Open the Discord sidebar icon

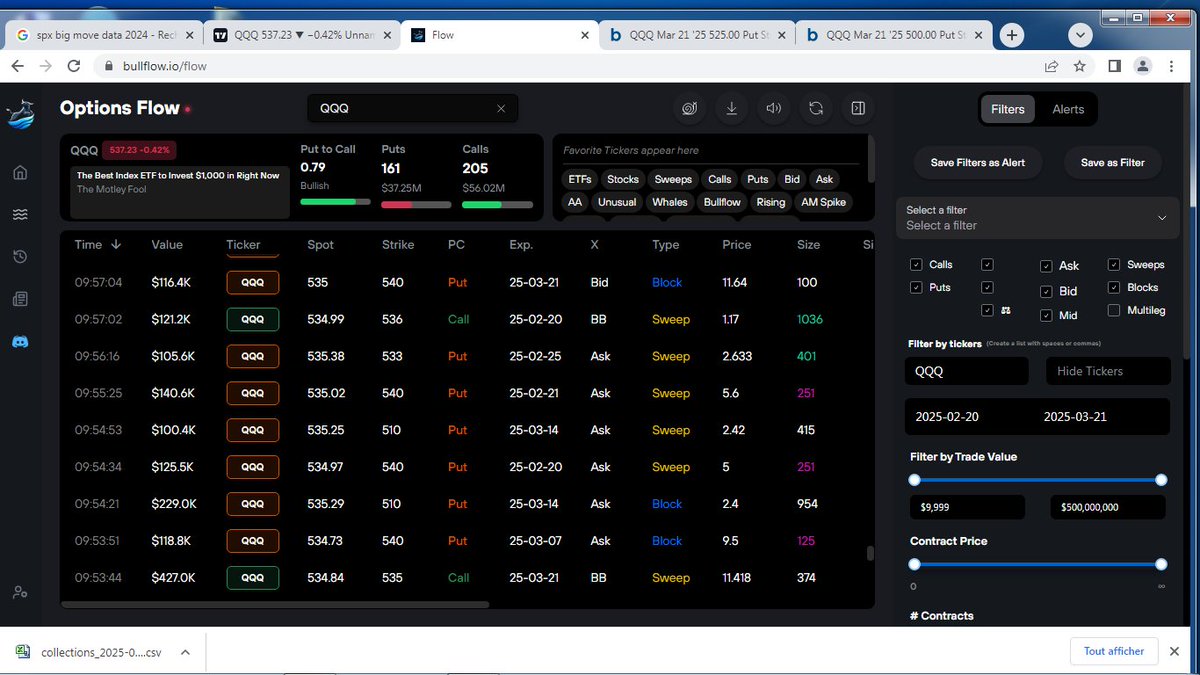[20, 341]
